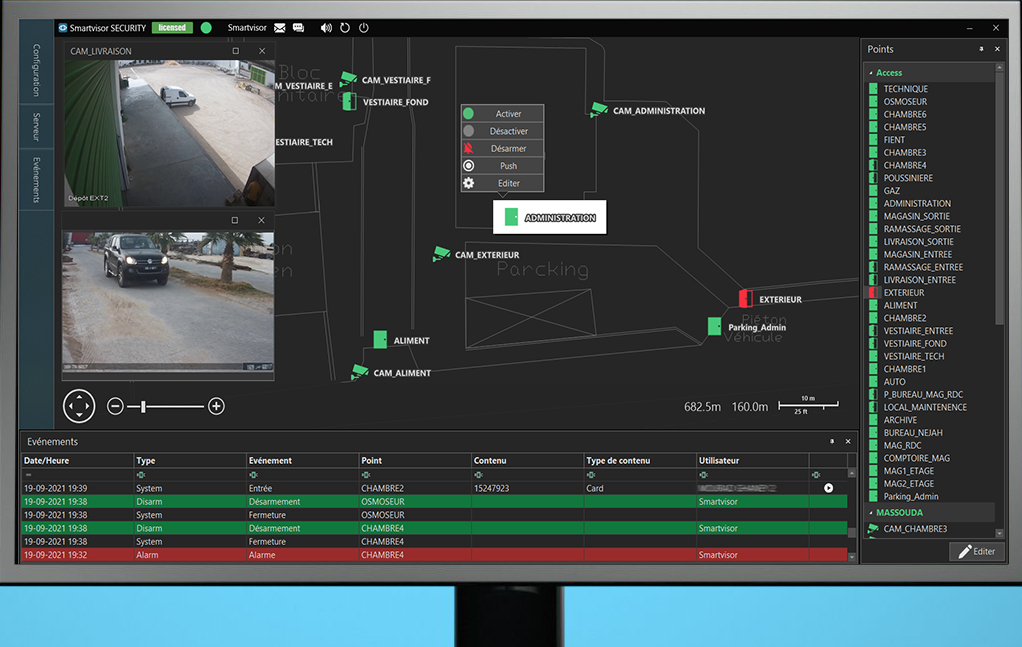Screen dimensions: 1022x647
Task: Click the power icon in top bar
Action: pos(363,28)
